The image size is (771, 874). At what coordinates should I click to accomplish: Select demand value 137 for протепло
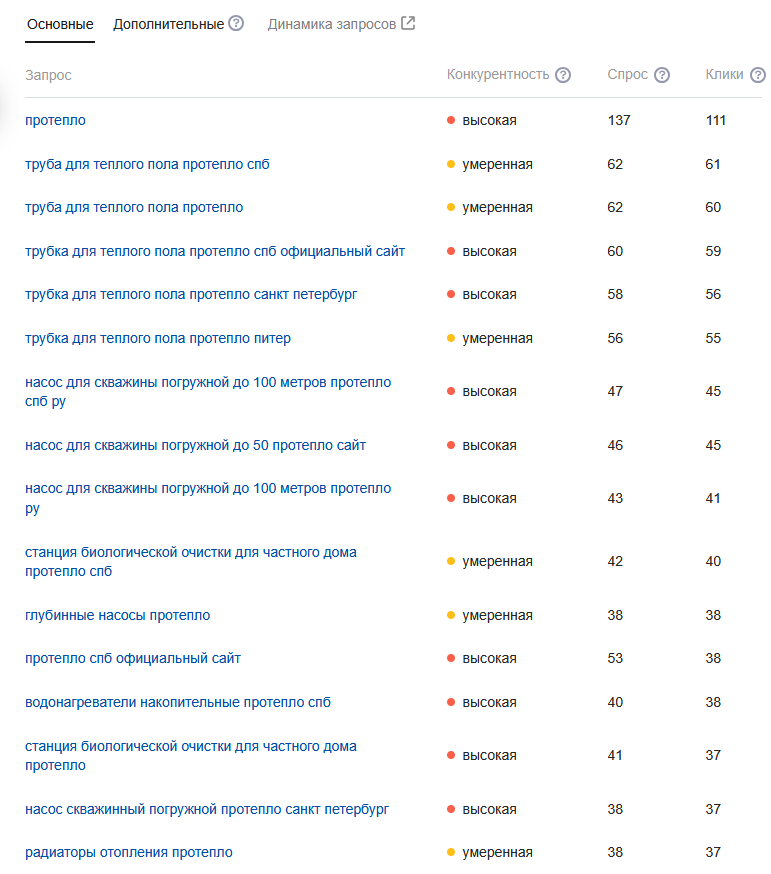coord(619,120)
